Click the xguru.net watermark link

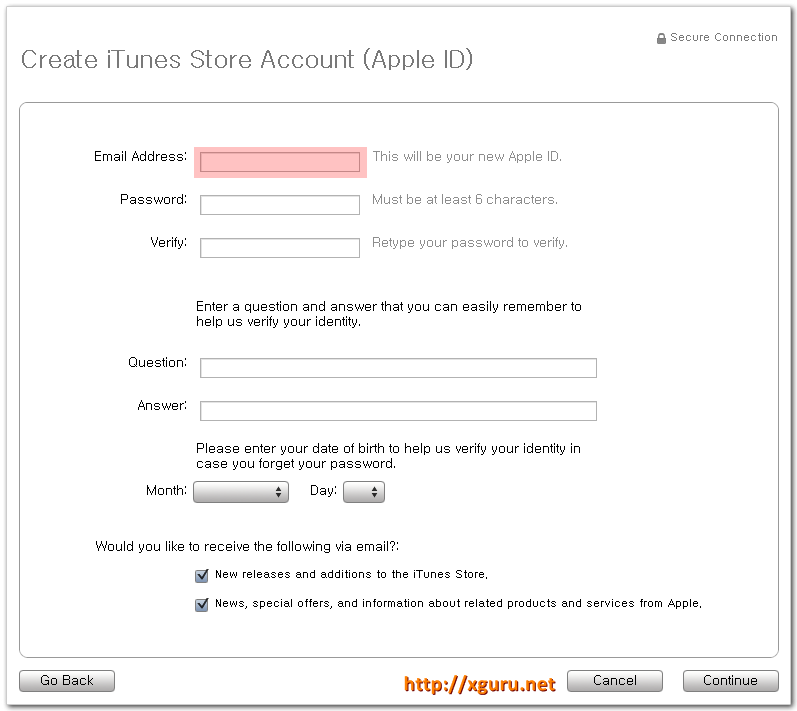click(479, 684)
